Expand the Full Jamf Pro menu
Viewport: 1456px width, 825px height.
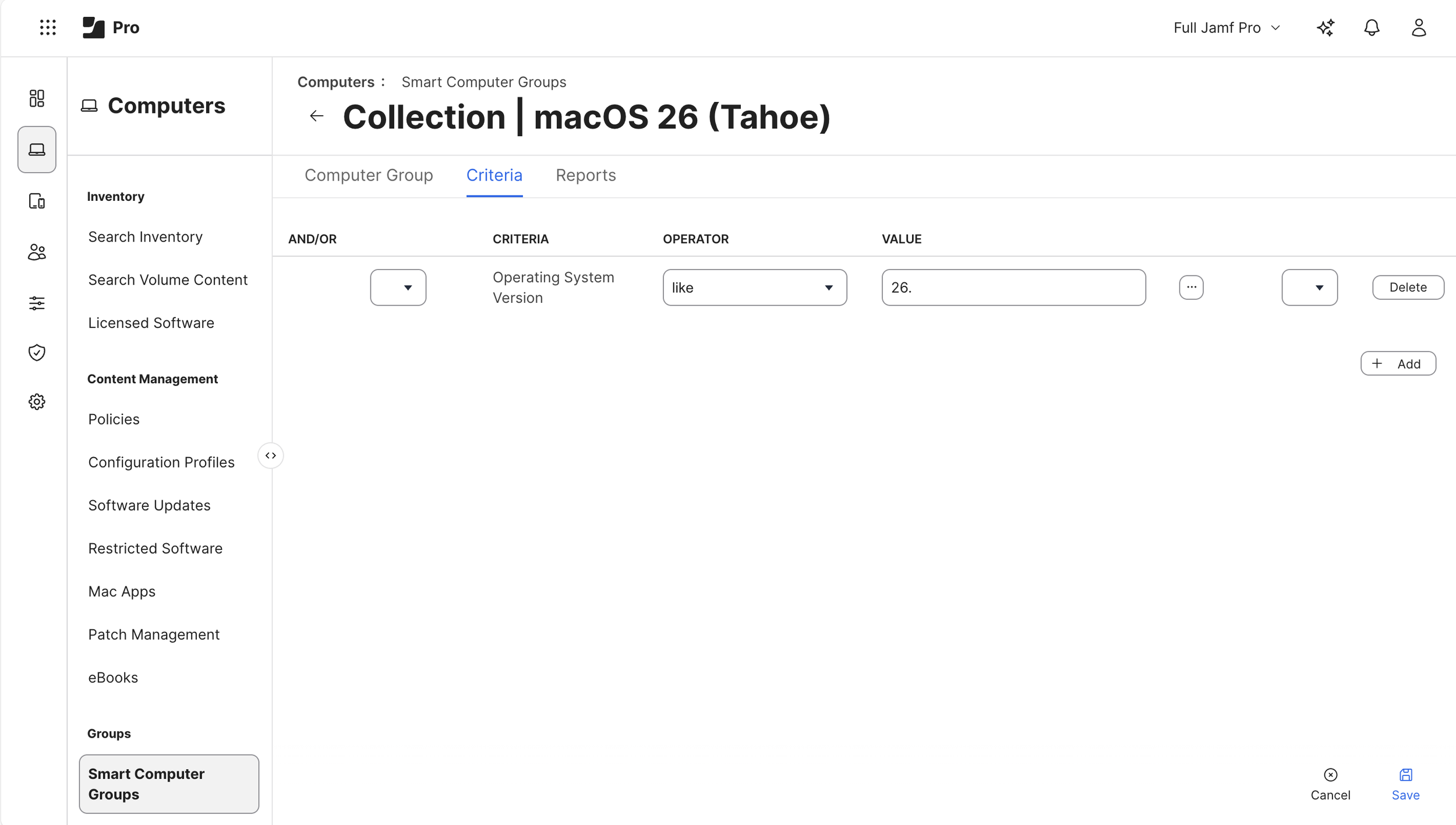click(1227, 27)
